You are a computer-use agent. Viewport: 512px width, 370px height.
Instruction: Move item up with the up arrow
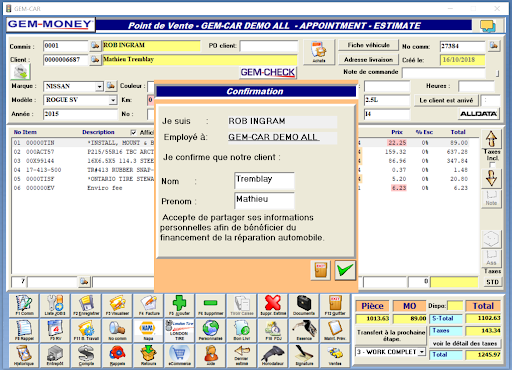(x=491, y=139)
